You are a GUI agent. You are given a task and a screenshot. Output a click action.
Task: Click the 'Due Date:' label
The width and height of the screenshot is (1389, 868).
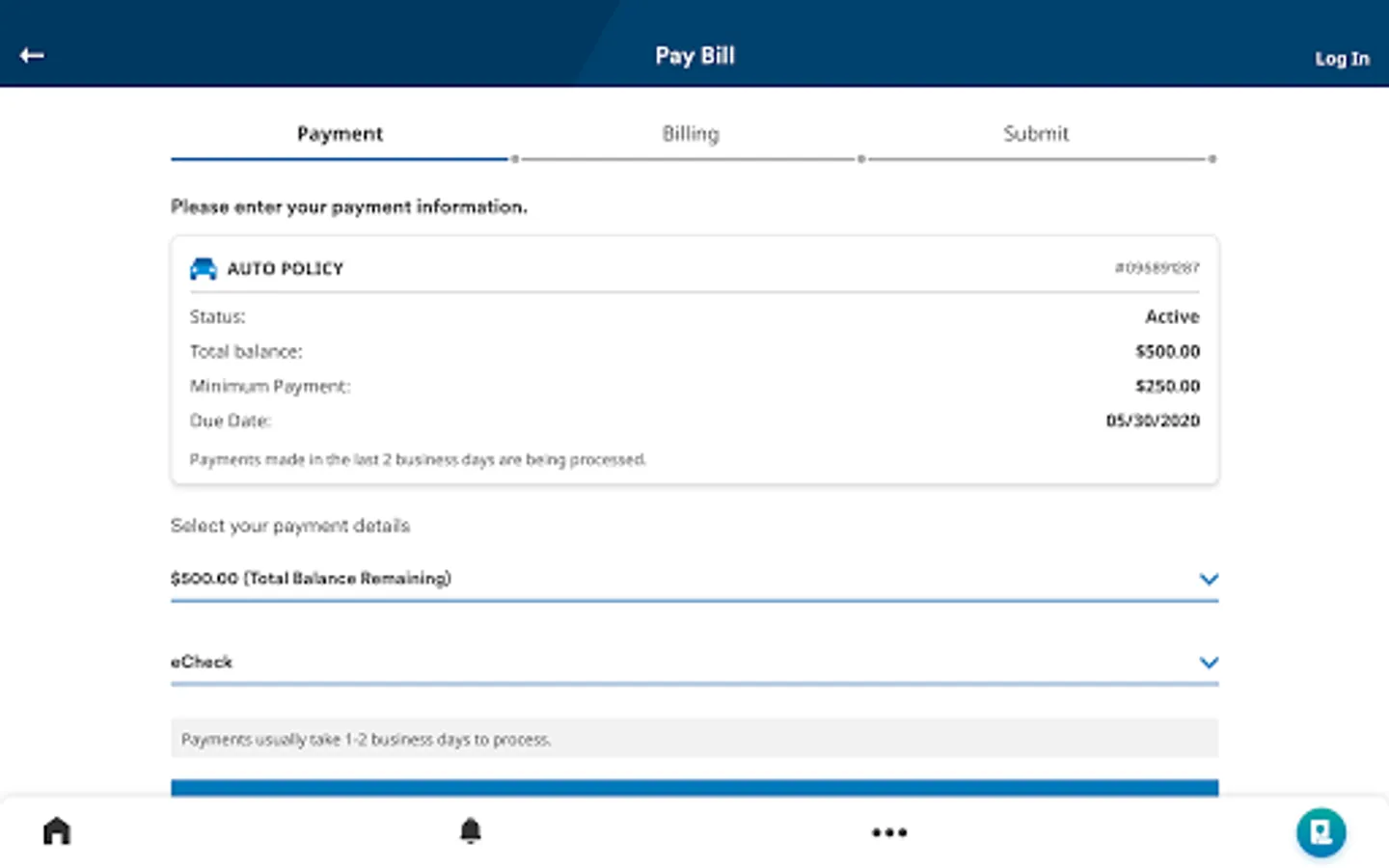(231, 420)
